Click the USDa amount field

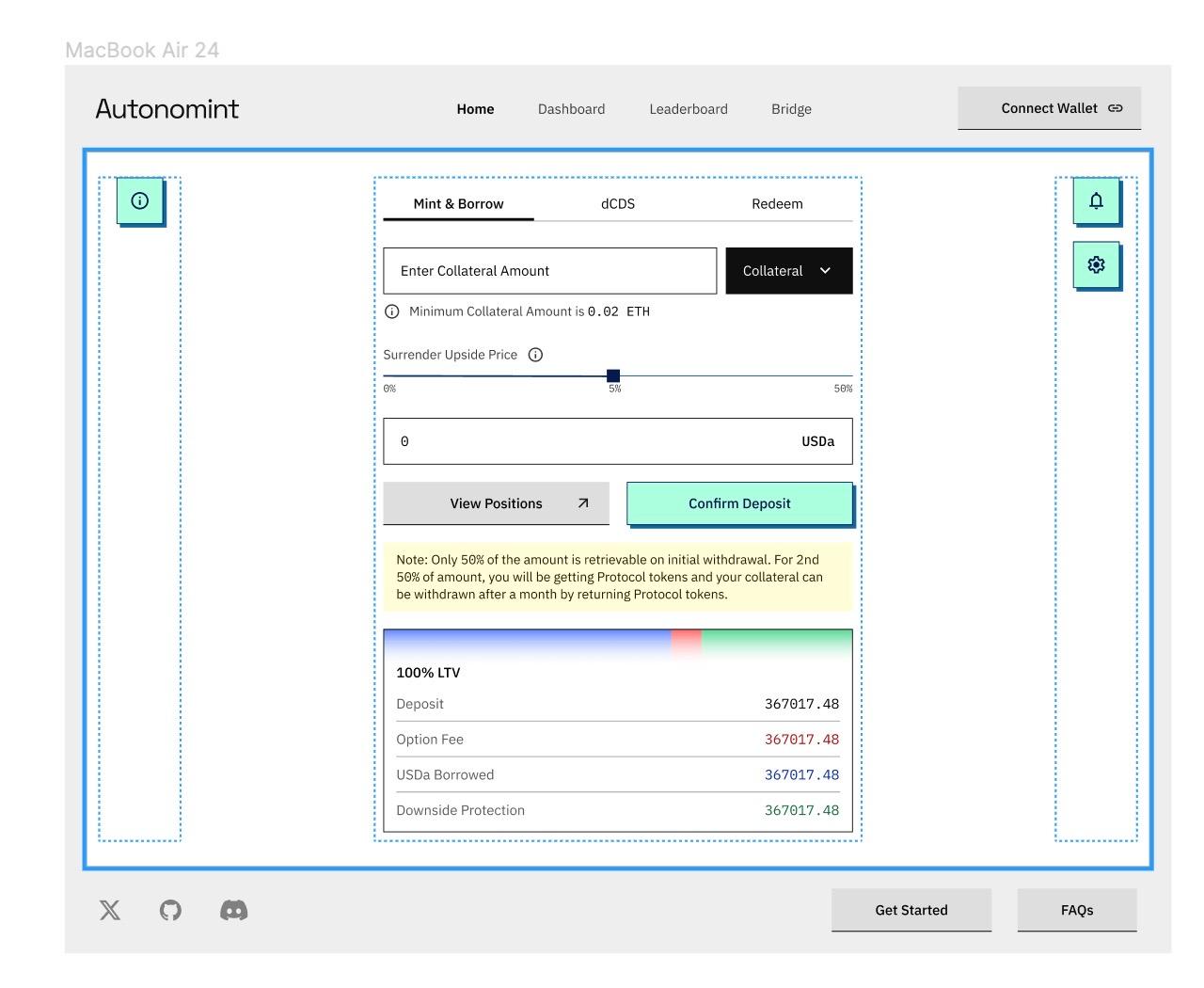point(618,441)
